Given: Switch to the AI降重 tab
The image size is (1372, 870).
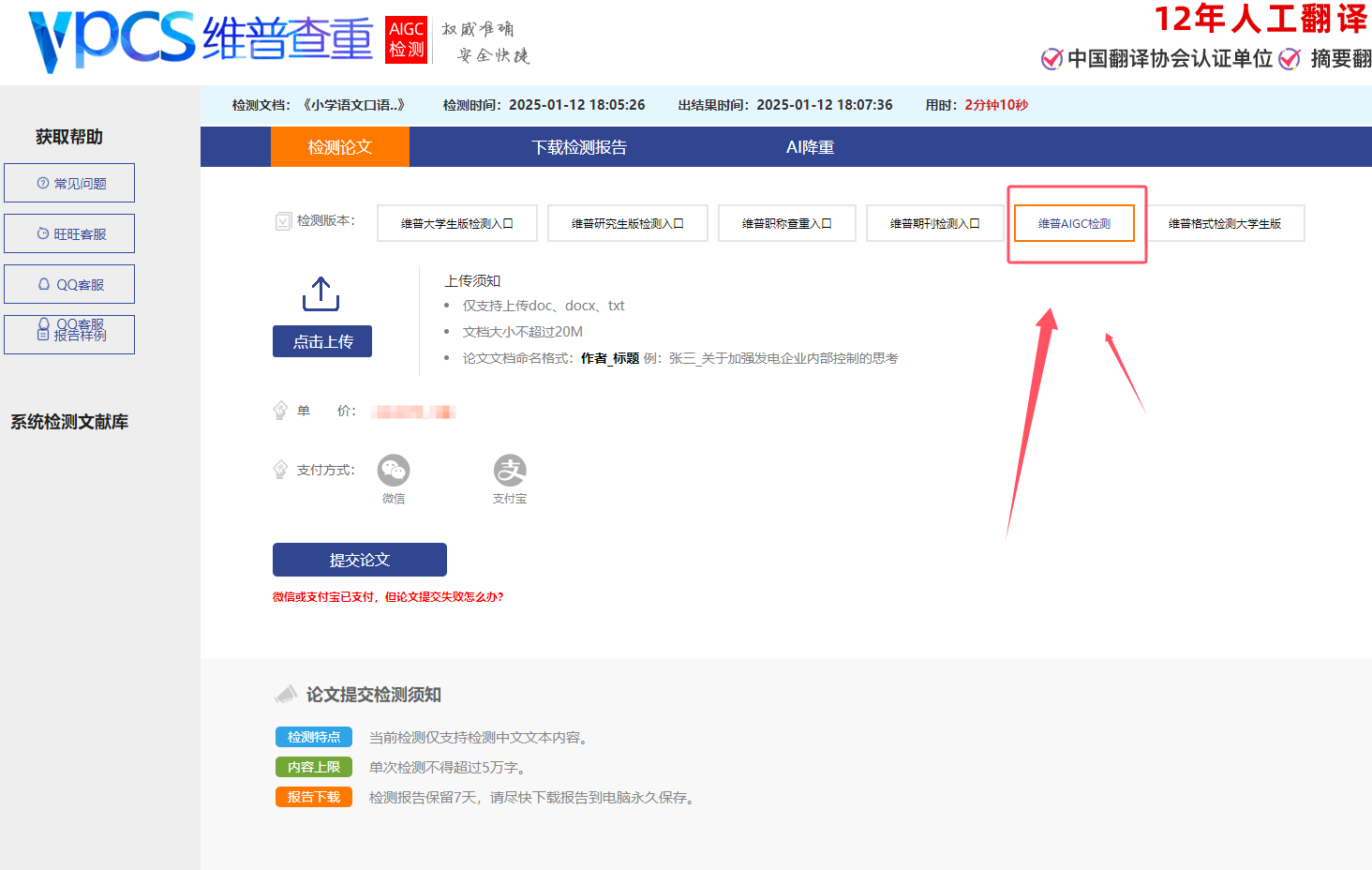Looking at the screenshot, I should pos(810,147).
